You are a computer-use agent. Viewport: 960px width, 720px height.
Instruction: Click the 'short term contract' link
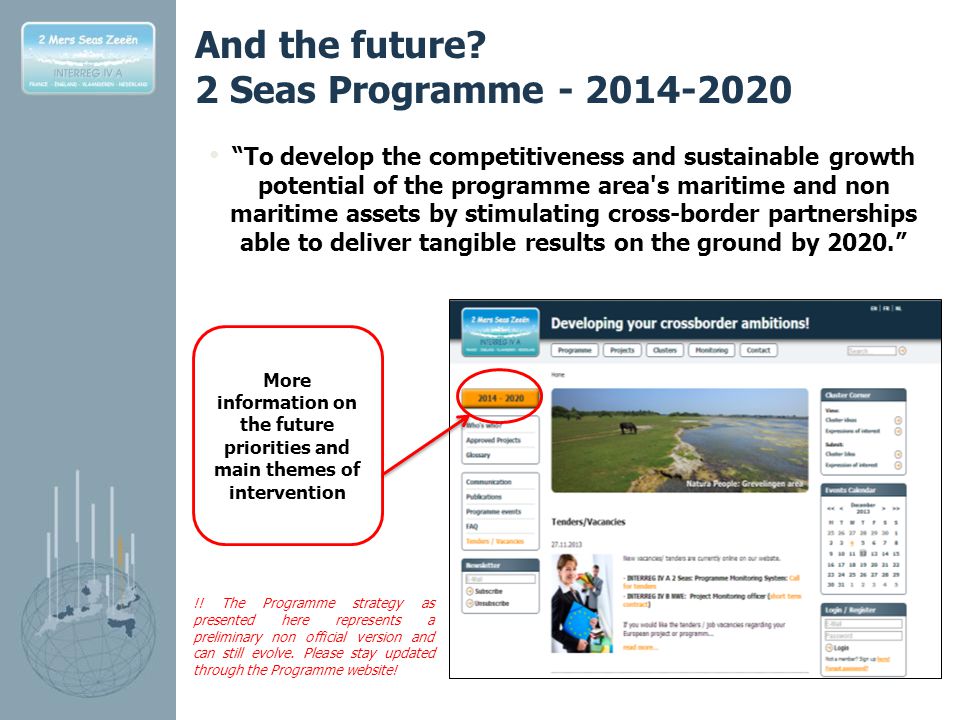point(785,596)
